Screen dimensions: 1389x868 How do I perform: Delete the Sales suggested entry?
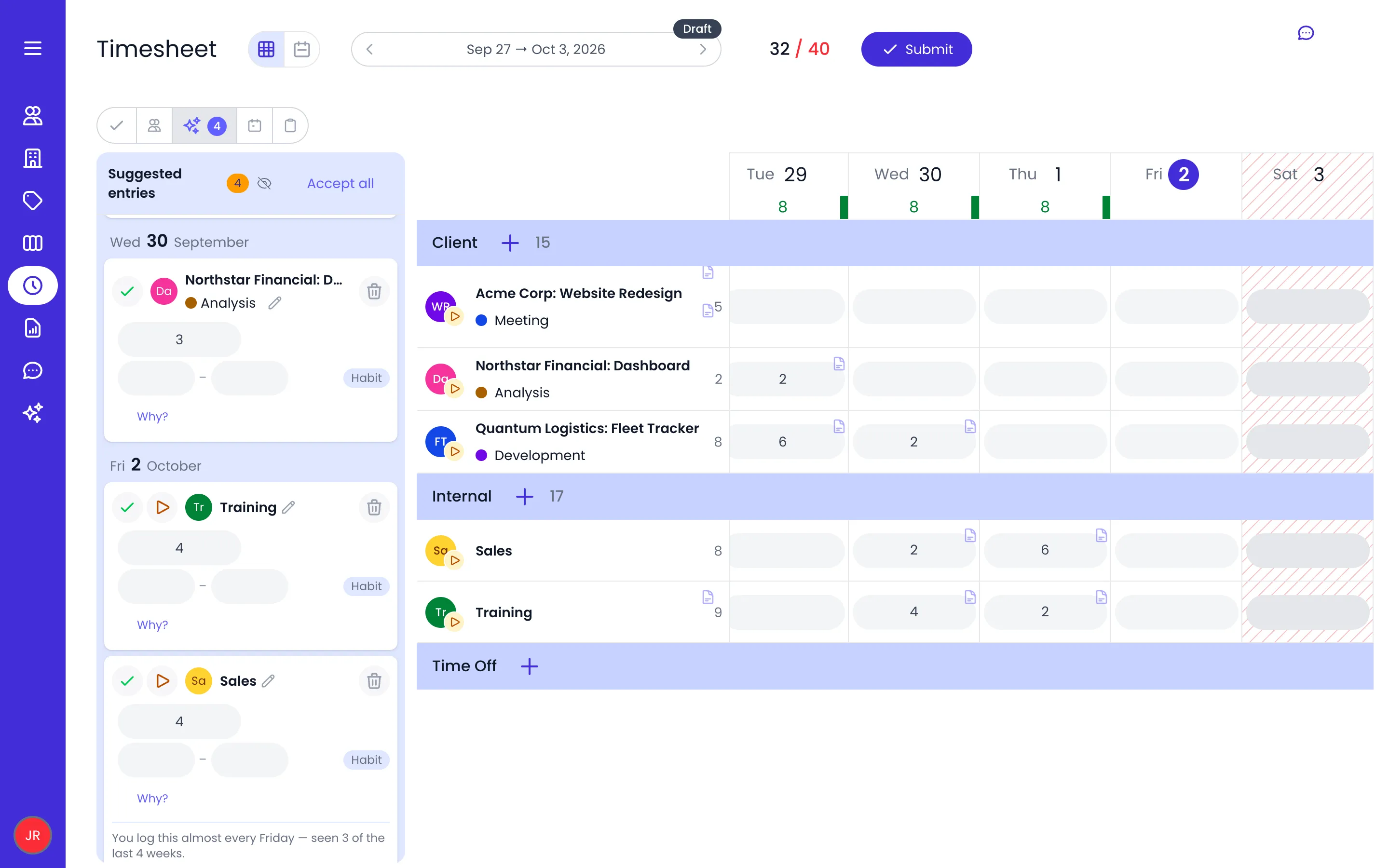coord(374,680)
